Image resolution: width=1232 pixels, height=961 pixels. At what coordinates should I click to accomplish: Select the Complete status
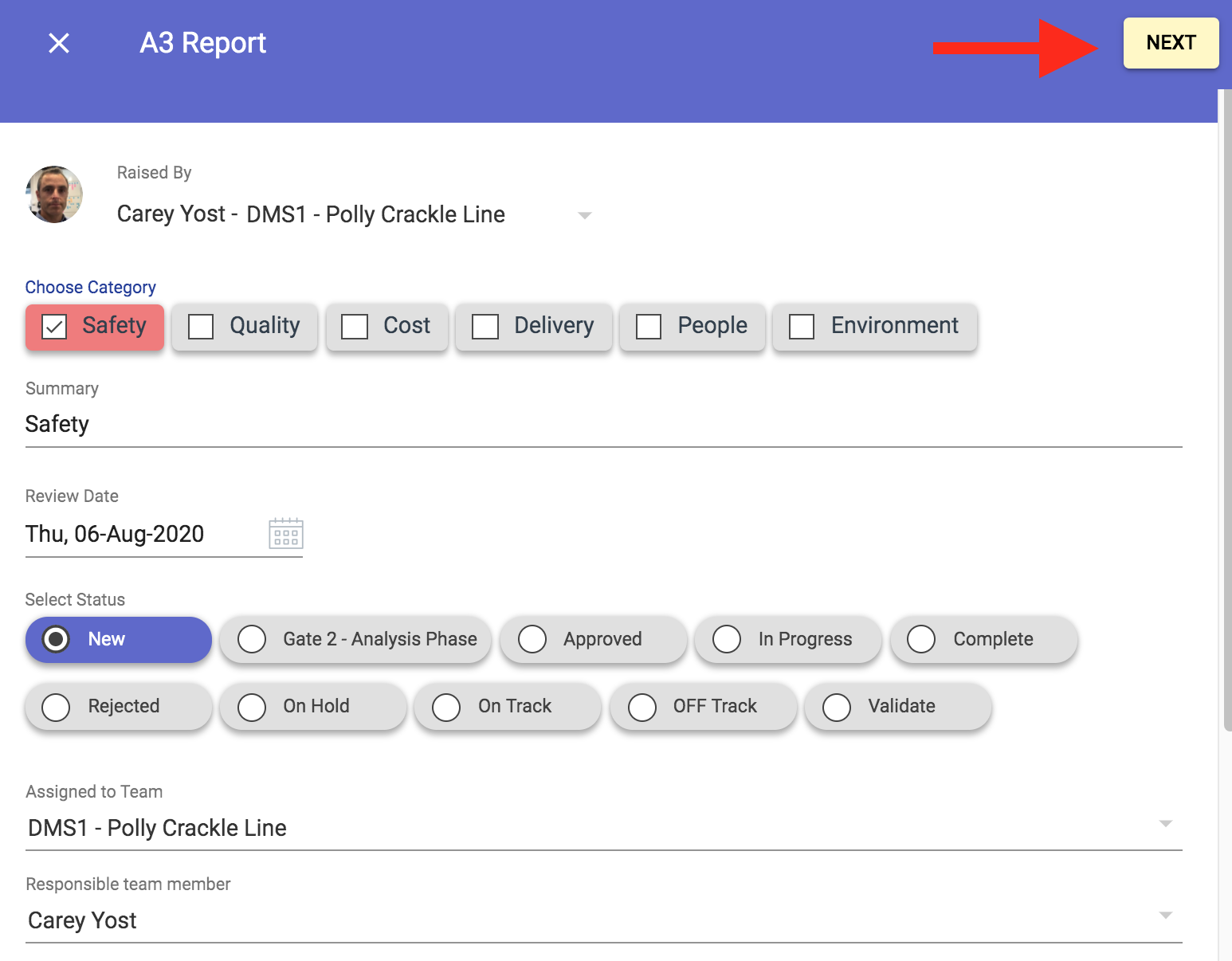tap(984, 639)
